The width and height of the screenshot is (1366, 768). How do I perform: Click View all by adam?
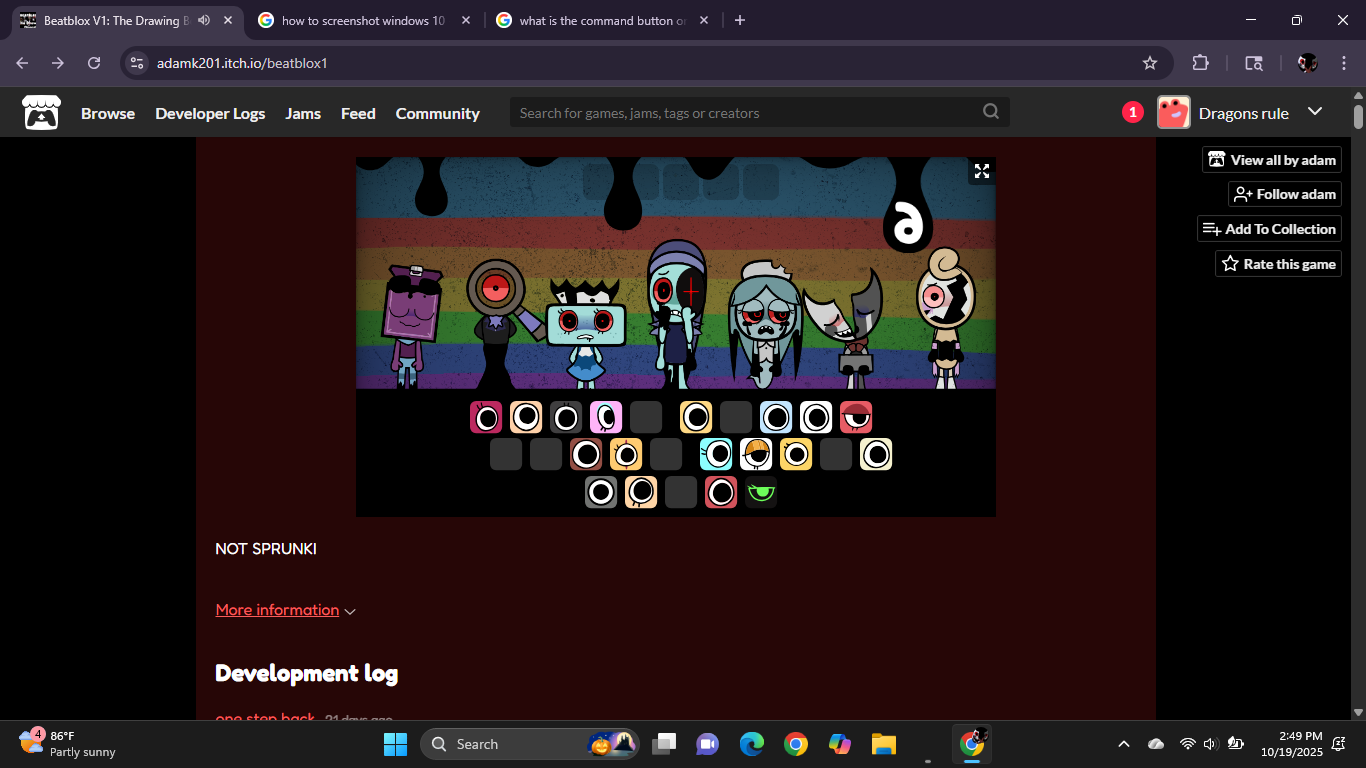pyautogui.click(x=1272, y=160)
